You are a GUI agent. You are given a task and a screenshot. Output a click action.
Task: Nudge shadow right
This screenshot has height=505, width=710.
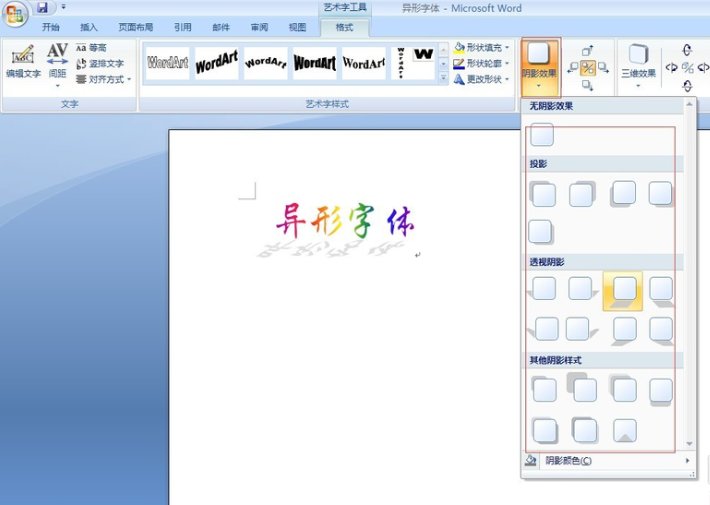click(x=603, y=68)
